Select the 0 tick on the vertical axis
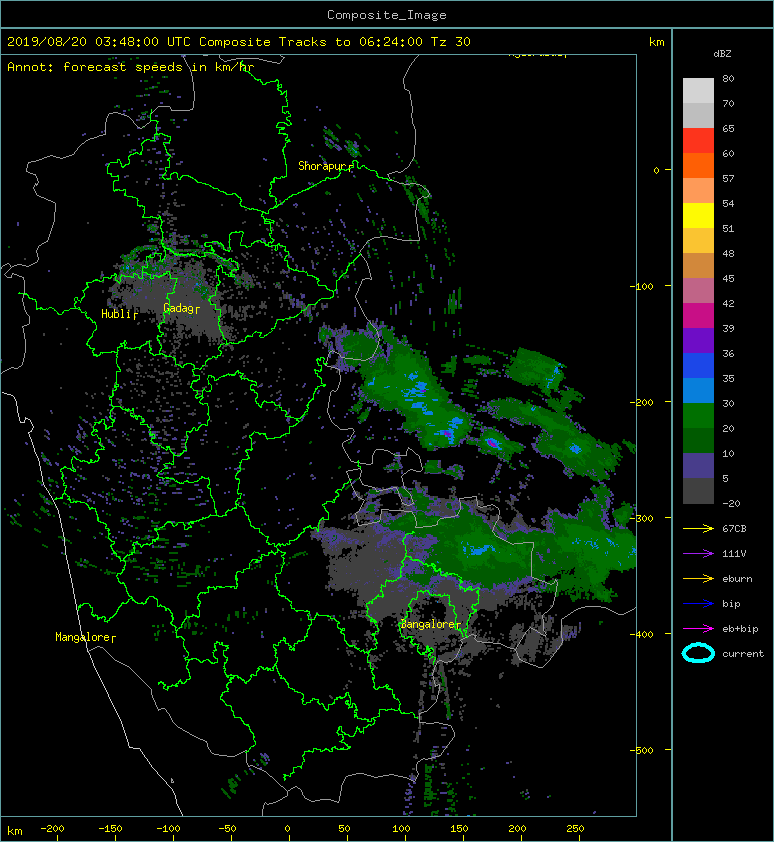 point(656,170)
